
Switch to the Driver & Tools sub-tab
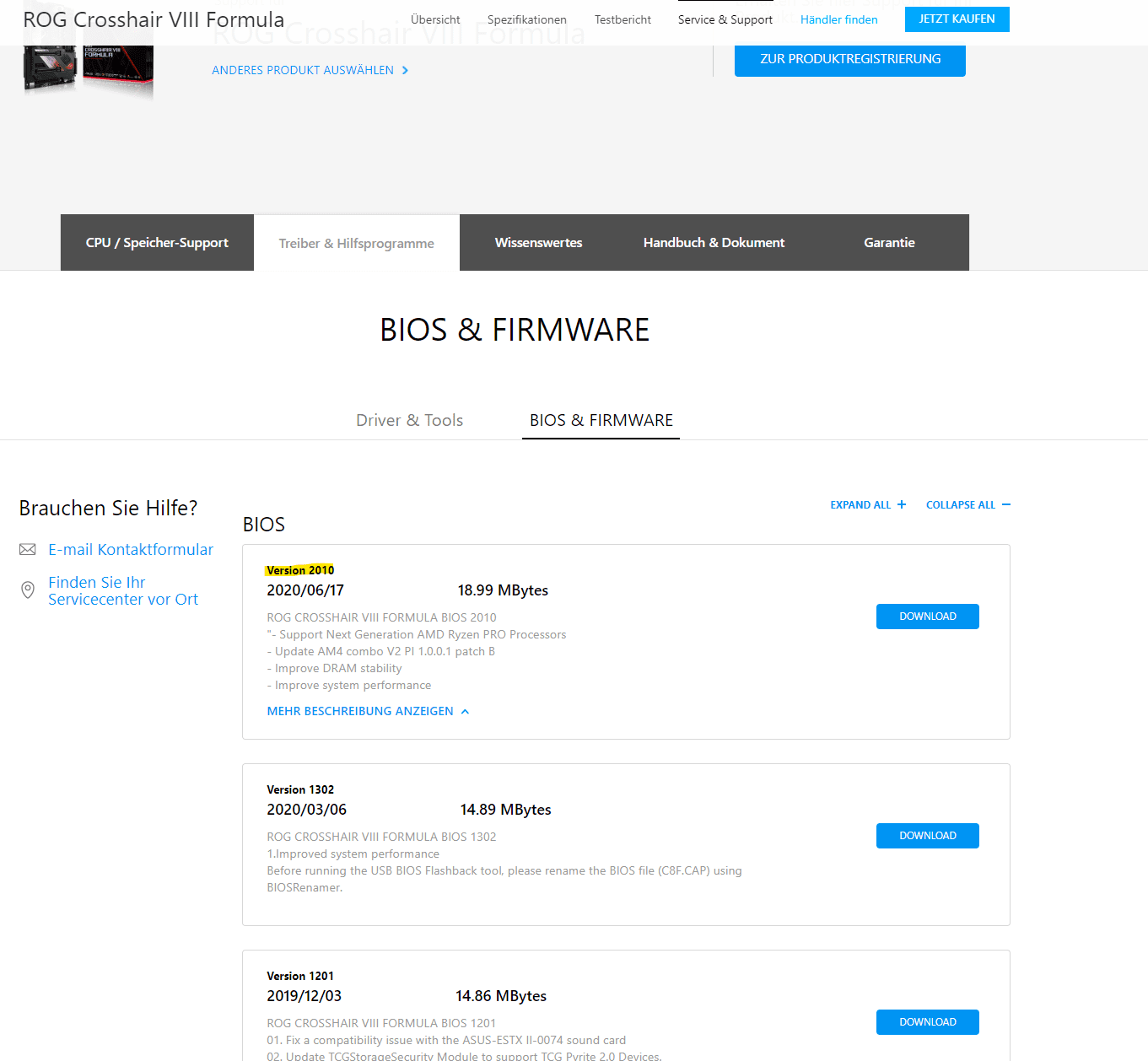[x=410, y=420]
